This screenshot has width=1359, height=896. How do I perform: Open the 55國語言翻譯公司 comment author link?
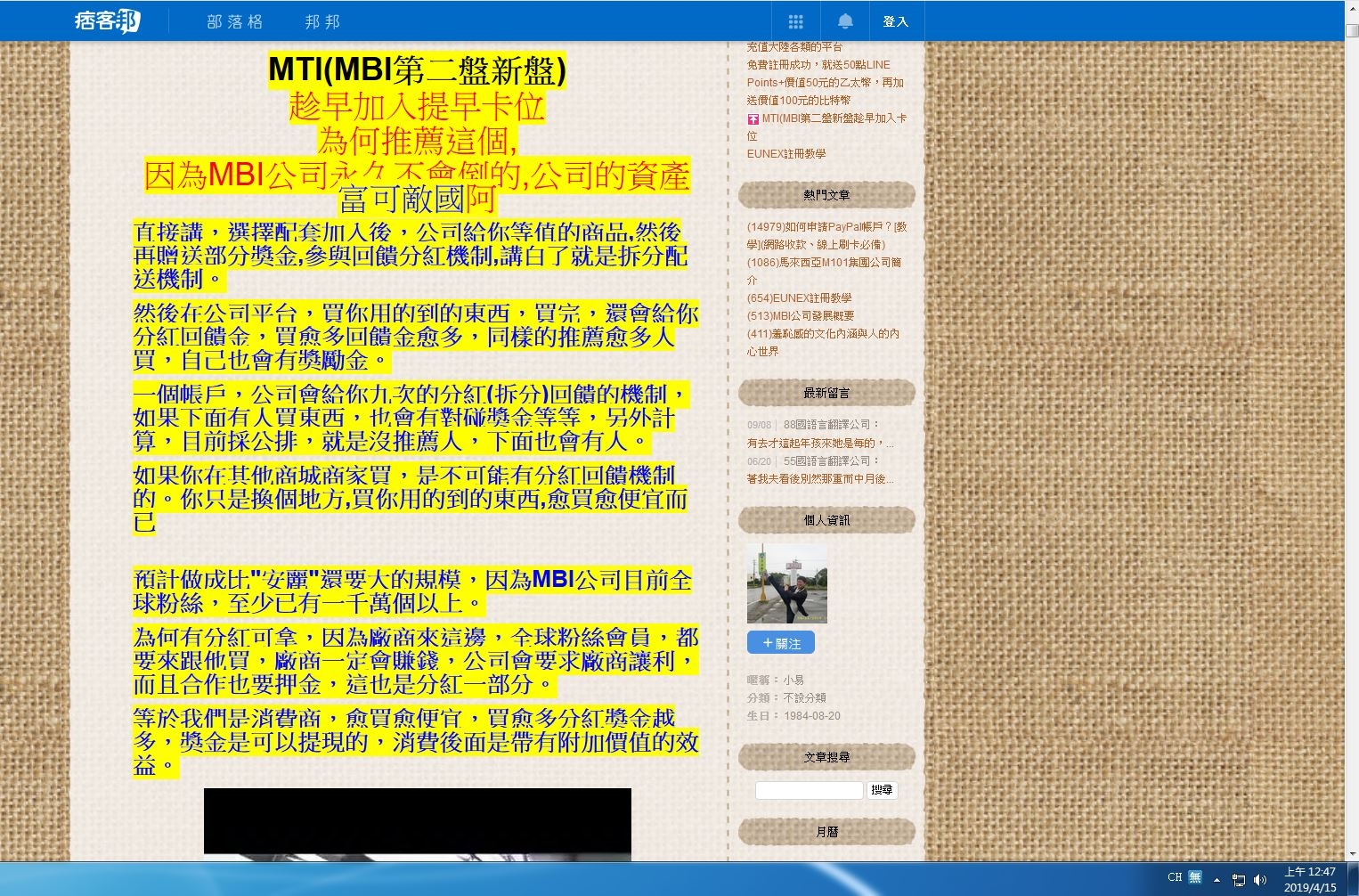click(x=827, y=461)
